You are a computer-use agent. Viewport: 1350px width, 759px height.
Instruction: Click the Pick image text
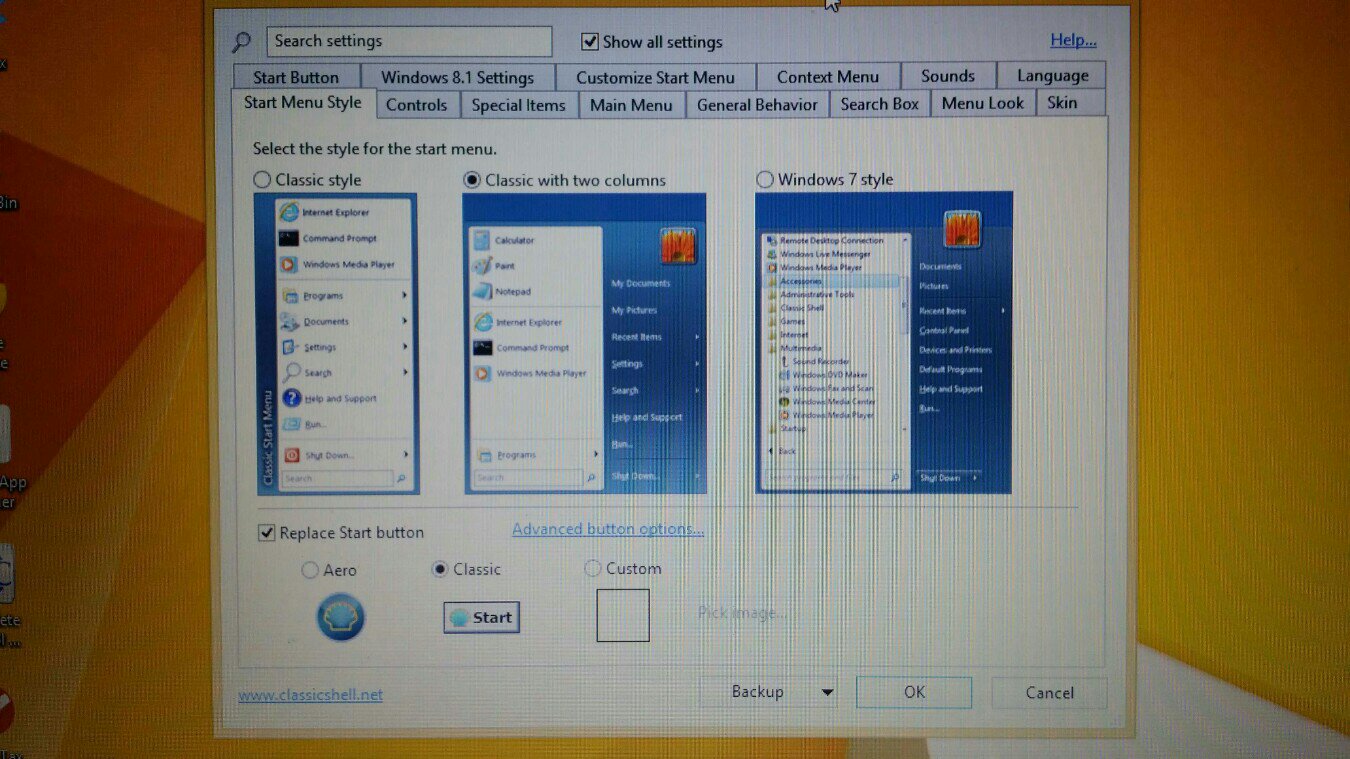[x=742, y=613]
